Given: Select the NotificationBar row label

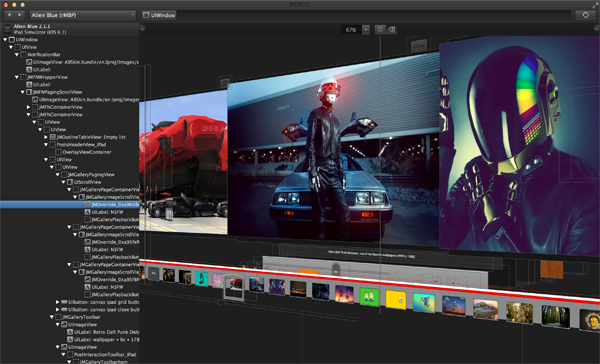Looking at the screenshot, I should (x=44, y=55).
